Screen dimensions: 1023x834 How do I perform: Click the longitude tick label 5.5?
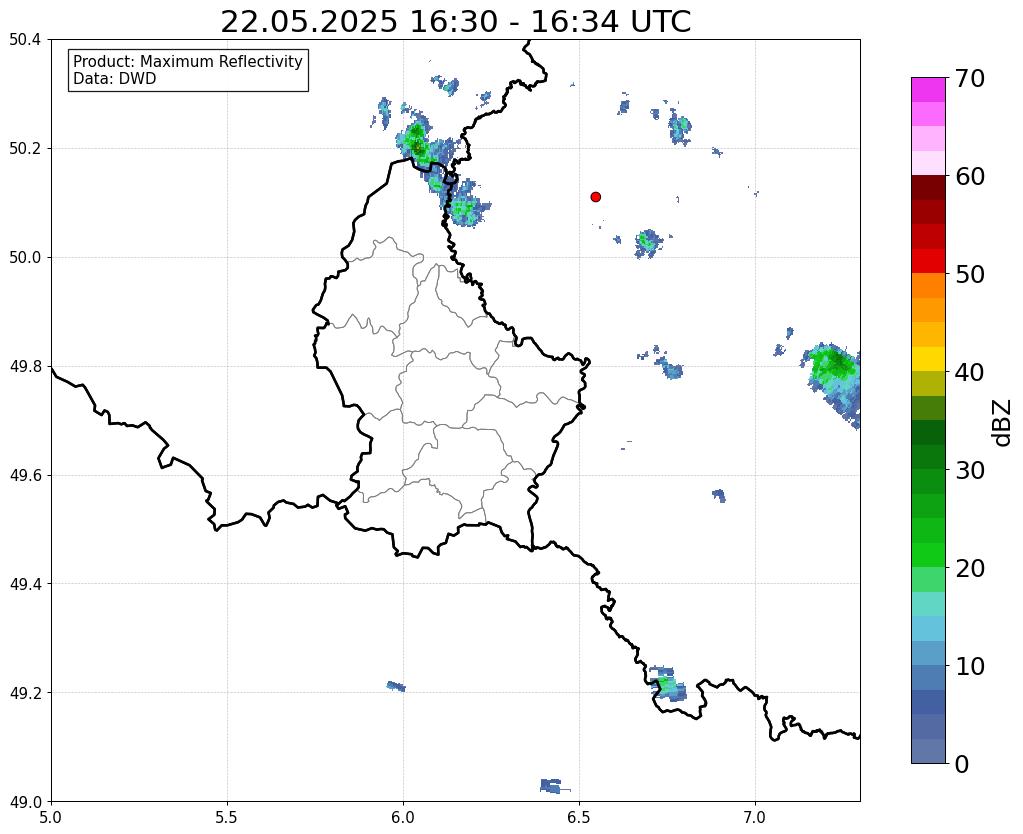point(227,818)
